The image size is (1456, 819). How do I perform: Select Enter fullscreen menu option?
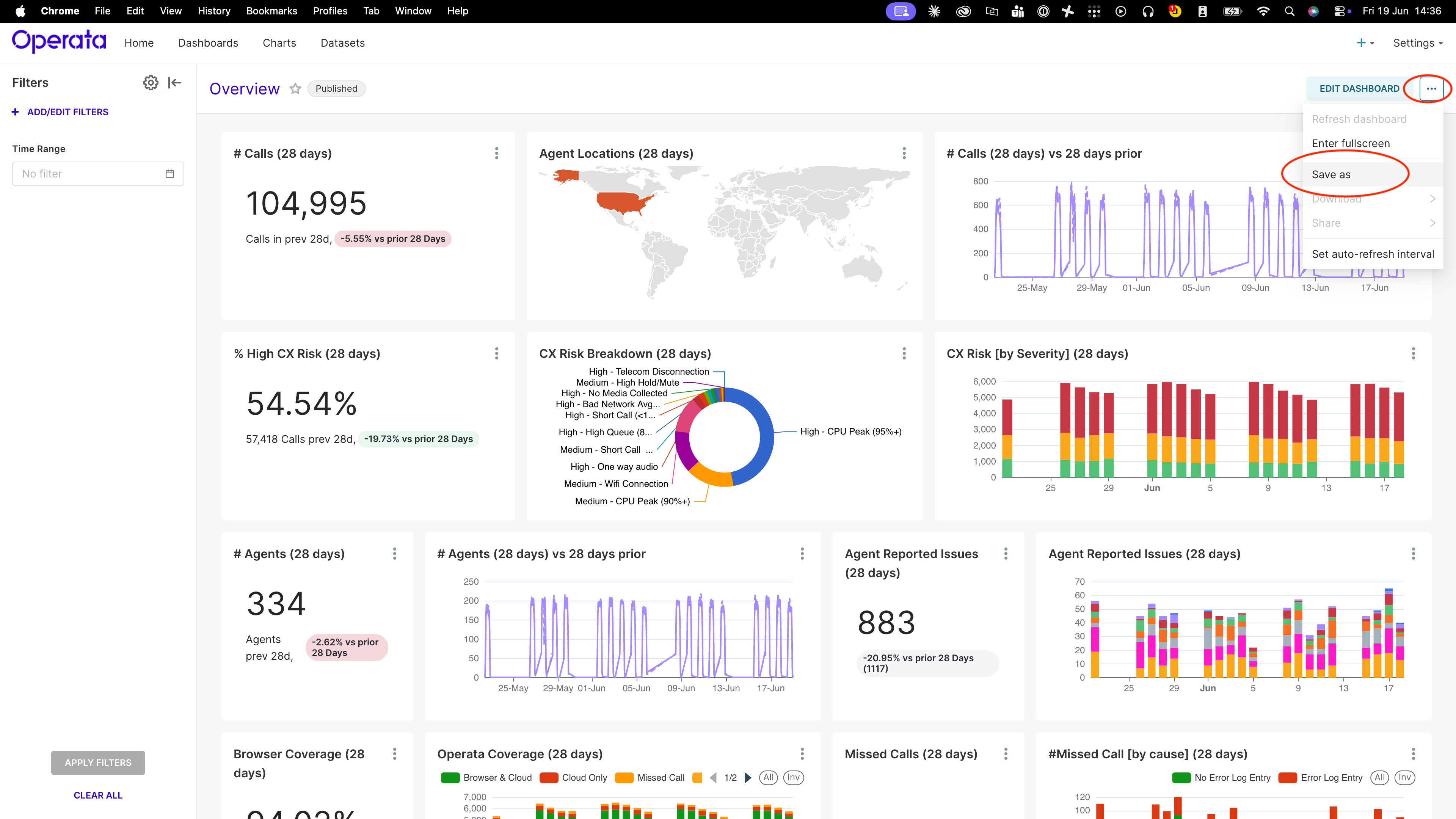(x=1373, y=144)
